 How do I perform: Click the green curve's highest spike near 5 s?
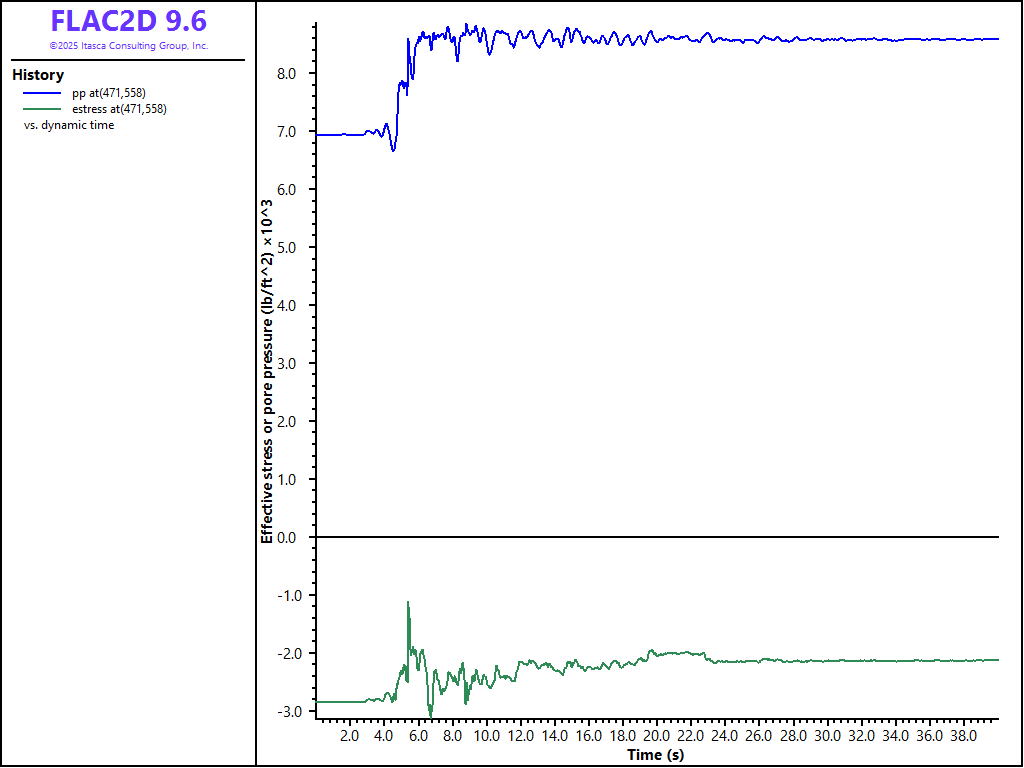tap(408, 603)
